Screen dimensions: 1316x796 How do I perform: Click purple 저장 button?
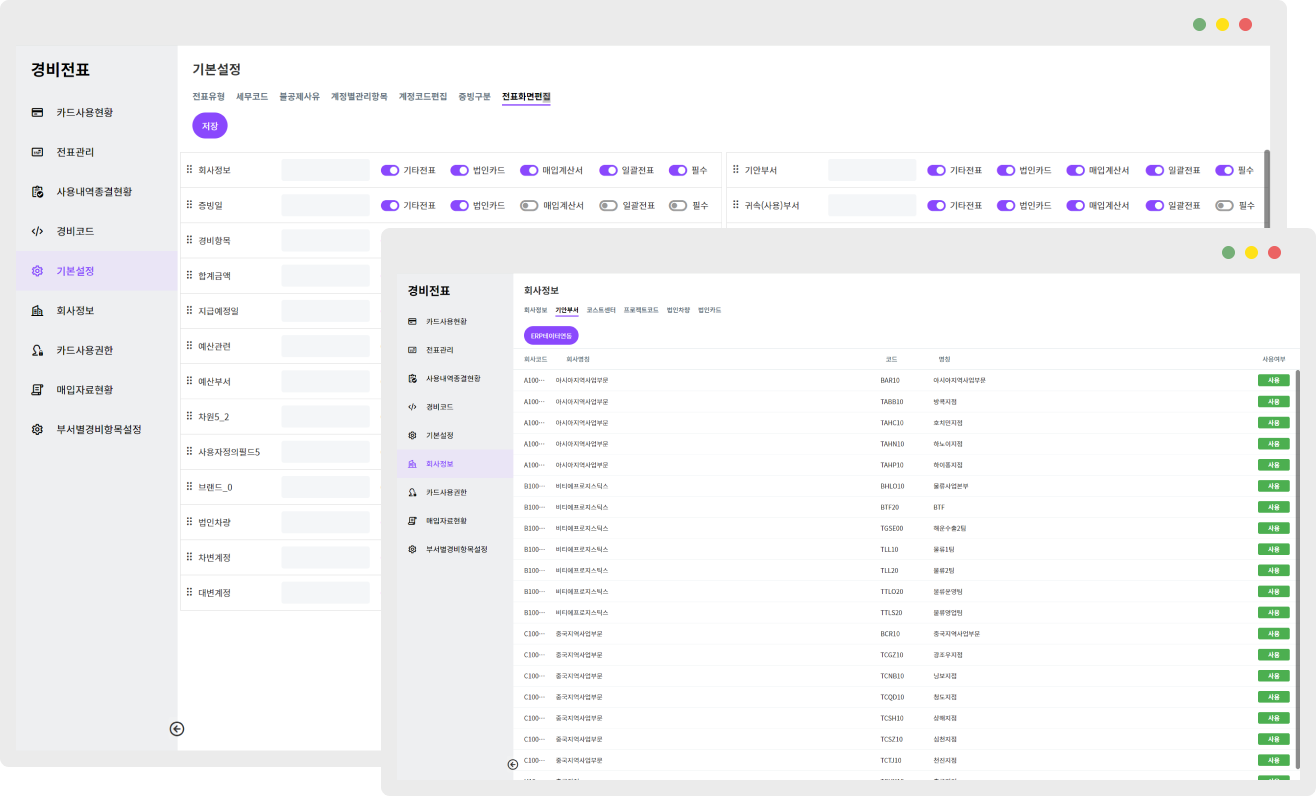[x=210, y=126]
